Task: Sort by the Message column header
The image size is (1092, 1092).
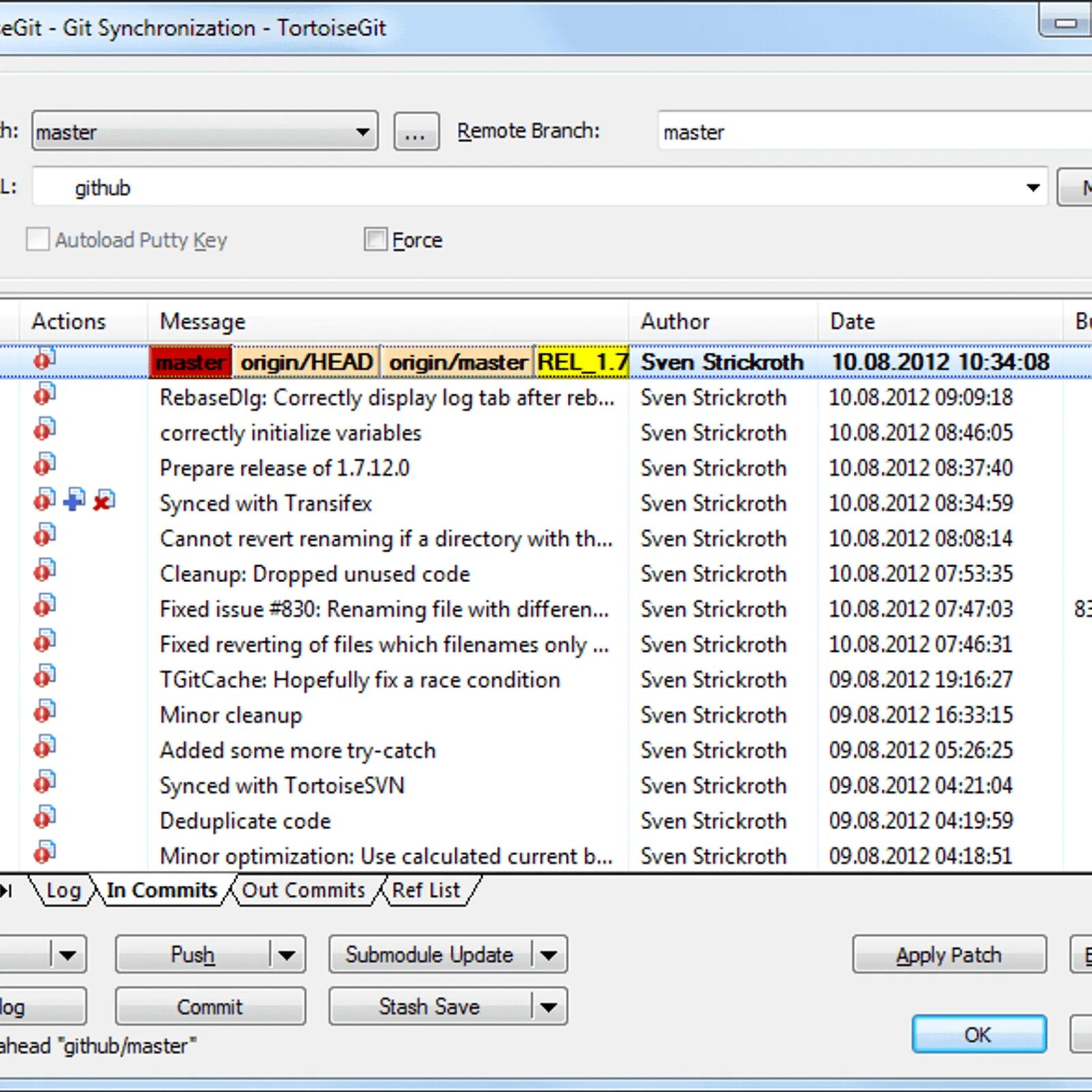Action: (388, 321)
